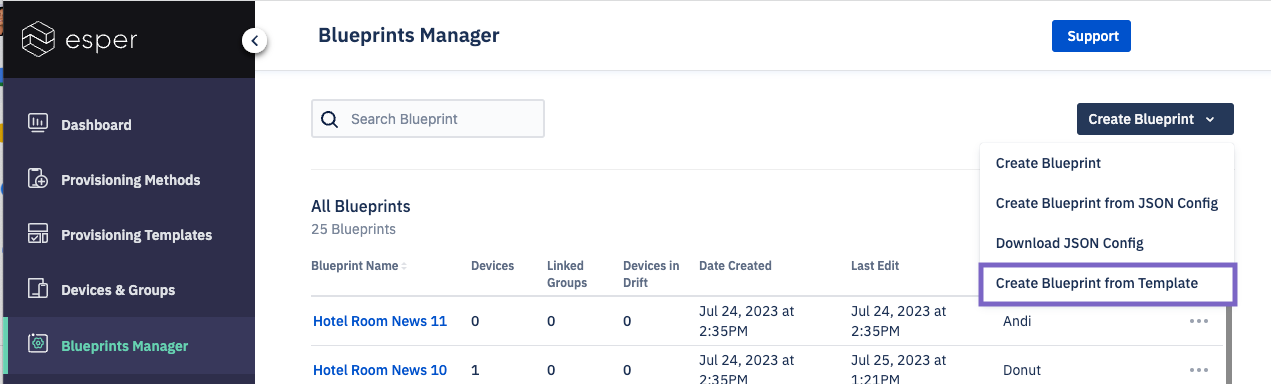This screenshot has height=384, width=1271.
Task: Click the 25 Blueprints count text
Action: [353, 229]
